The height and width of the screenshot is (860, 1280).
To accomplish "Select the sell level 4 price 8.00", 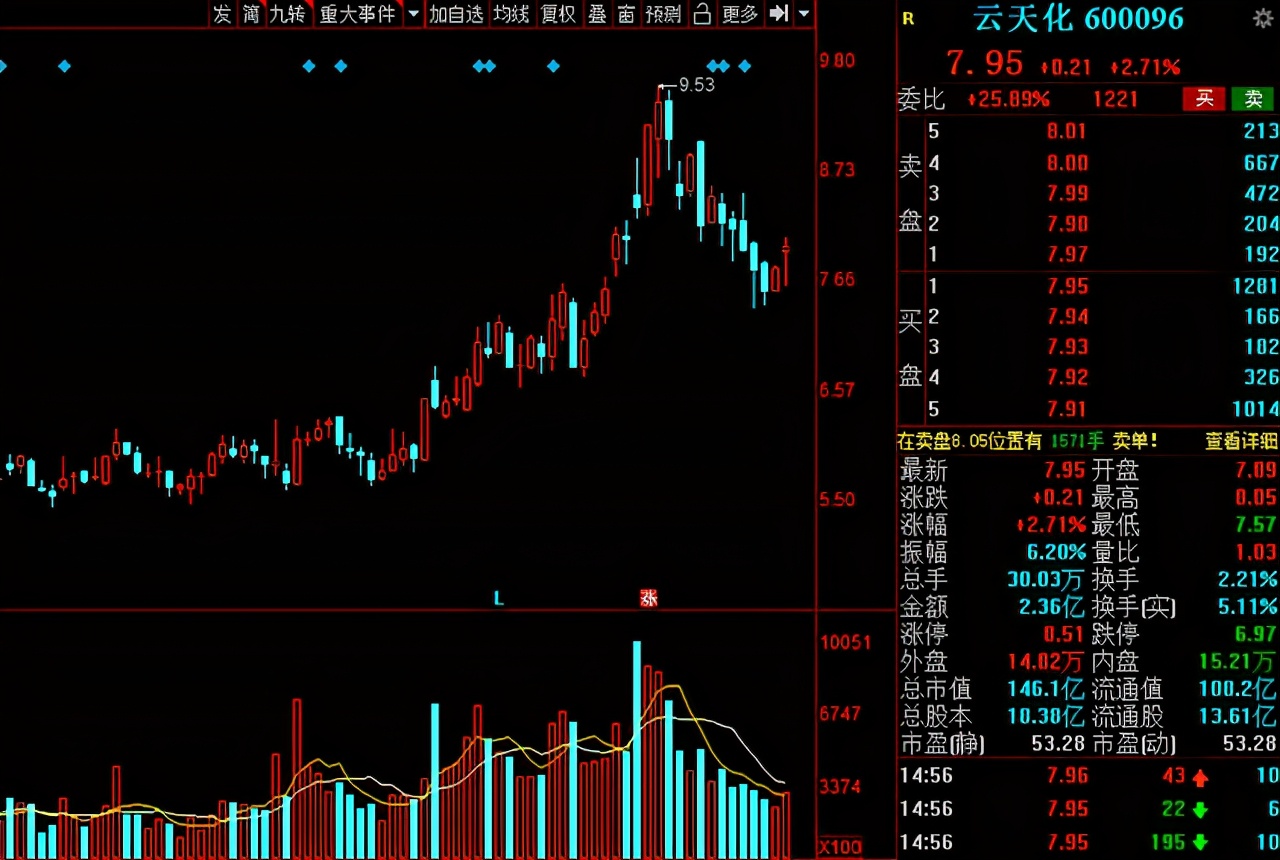I will coord(1066,162).
